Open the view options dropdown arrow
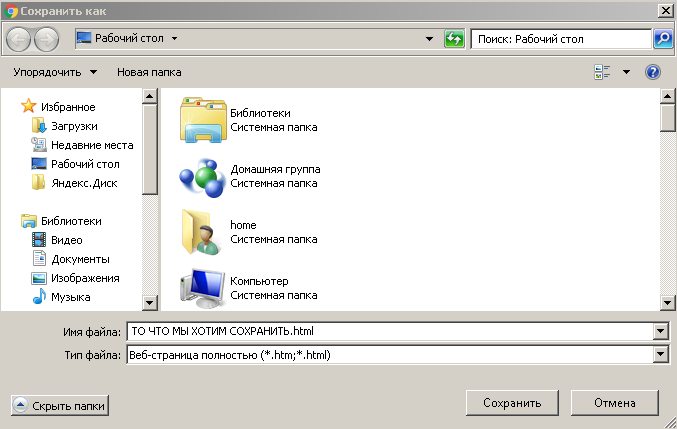677x429 pixels. pos(626,72)
